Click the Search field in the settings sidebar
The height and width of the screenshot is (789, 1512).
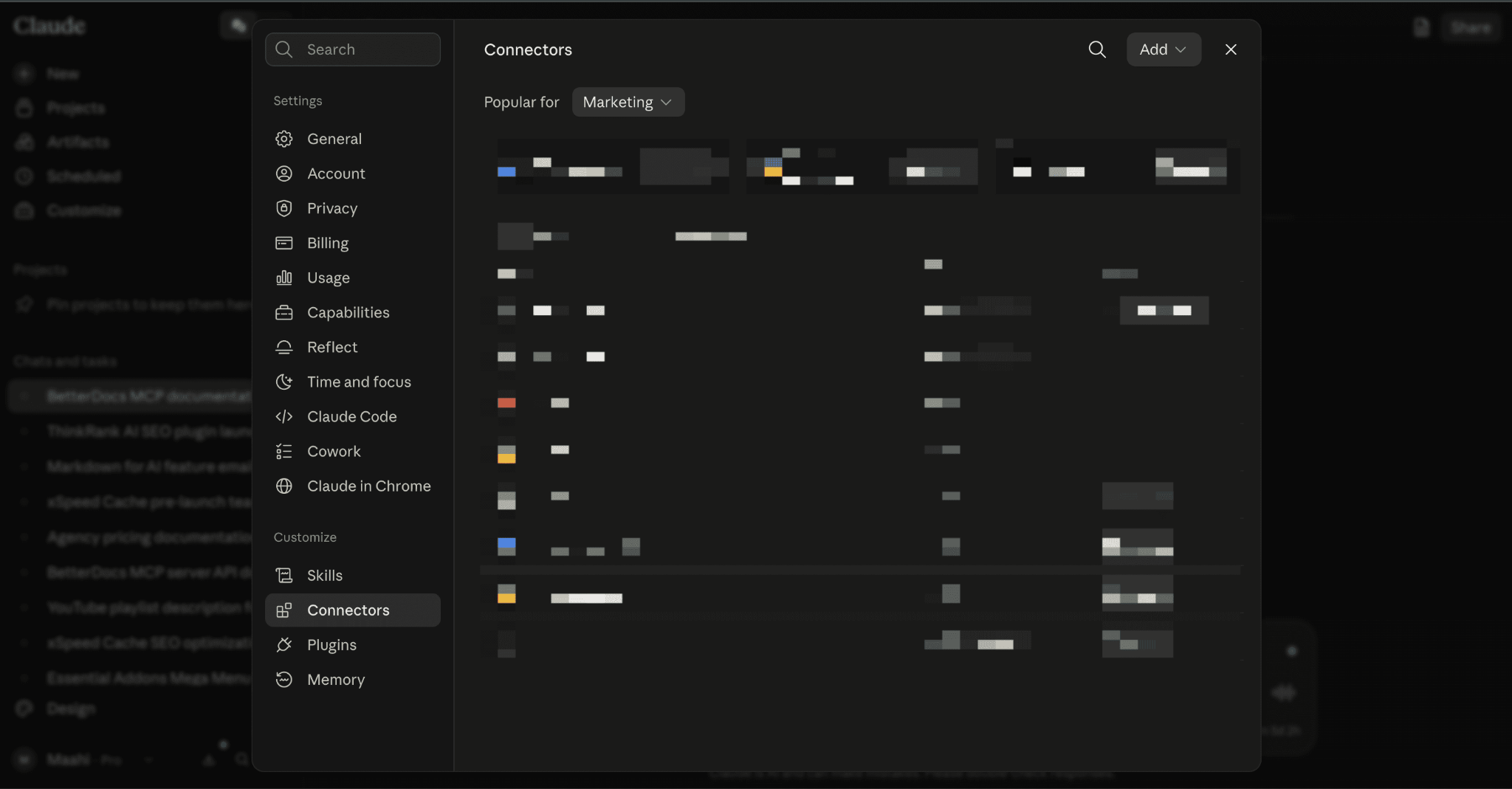click(x=352, y=49)
